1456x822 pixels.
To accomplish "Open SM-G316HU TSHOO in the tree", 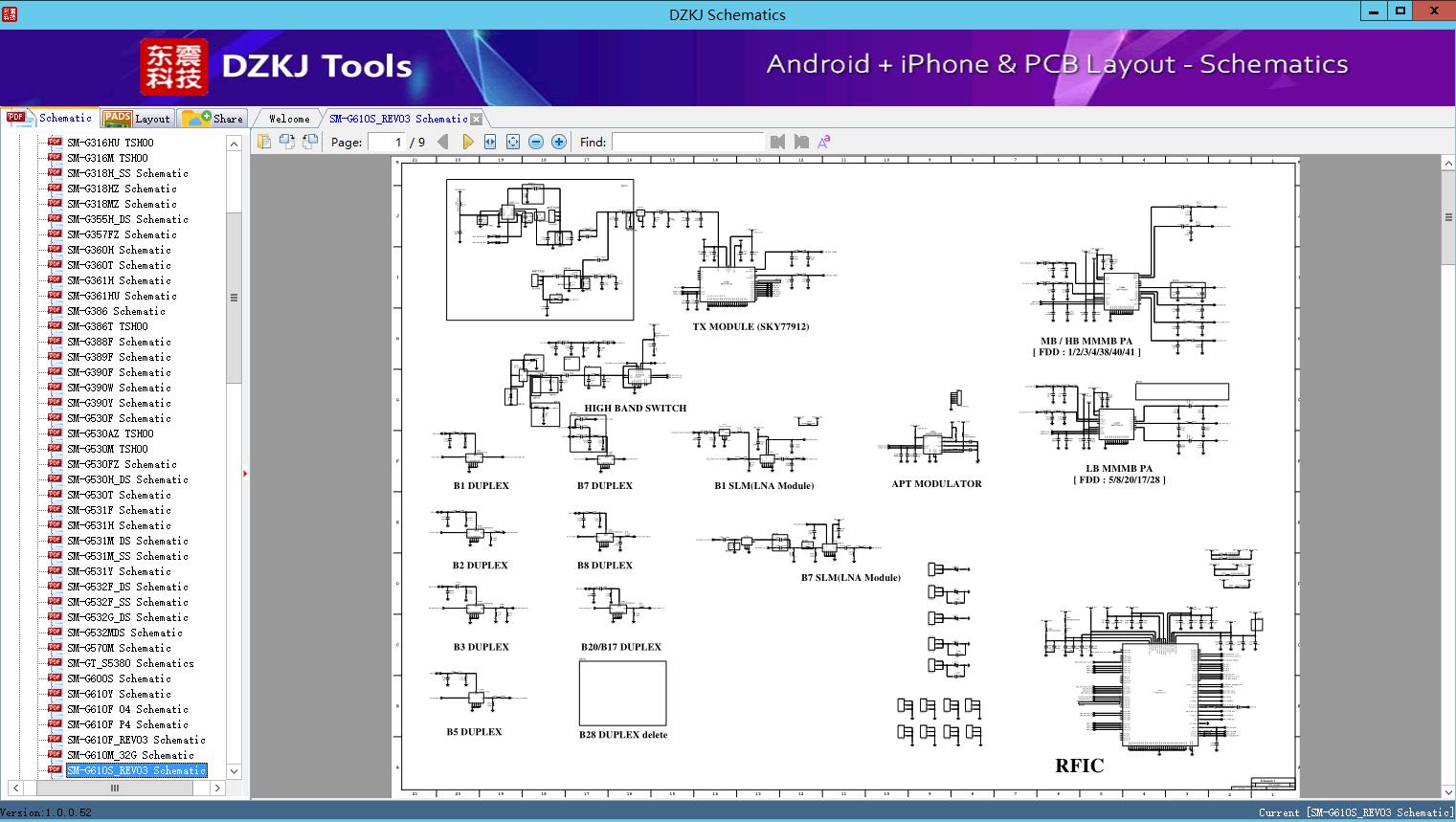I will coord(110,143).
